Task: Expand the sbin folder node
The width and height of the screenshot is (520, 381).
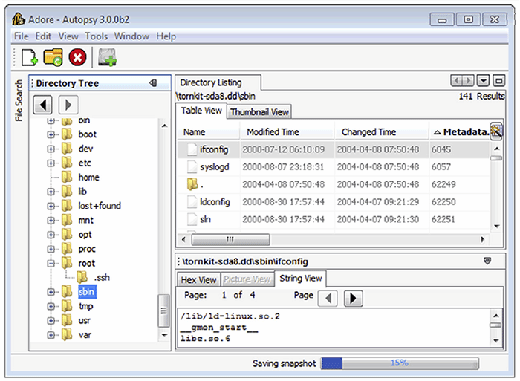Action: pos(51,292)
